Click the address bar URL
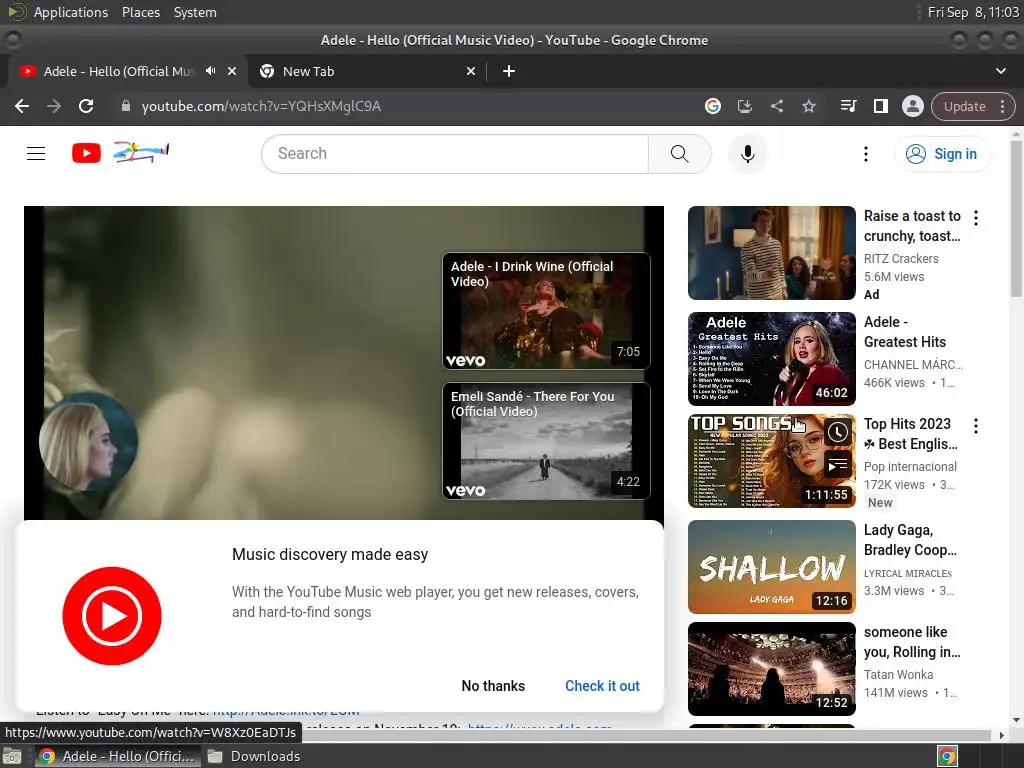This screenshot has height=768, width=1024. pos(261,106)
